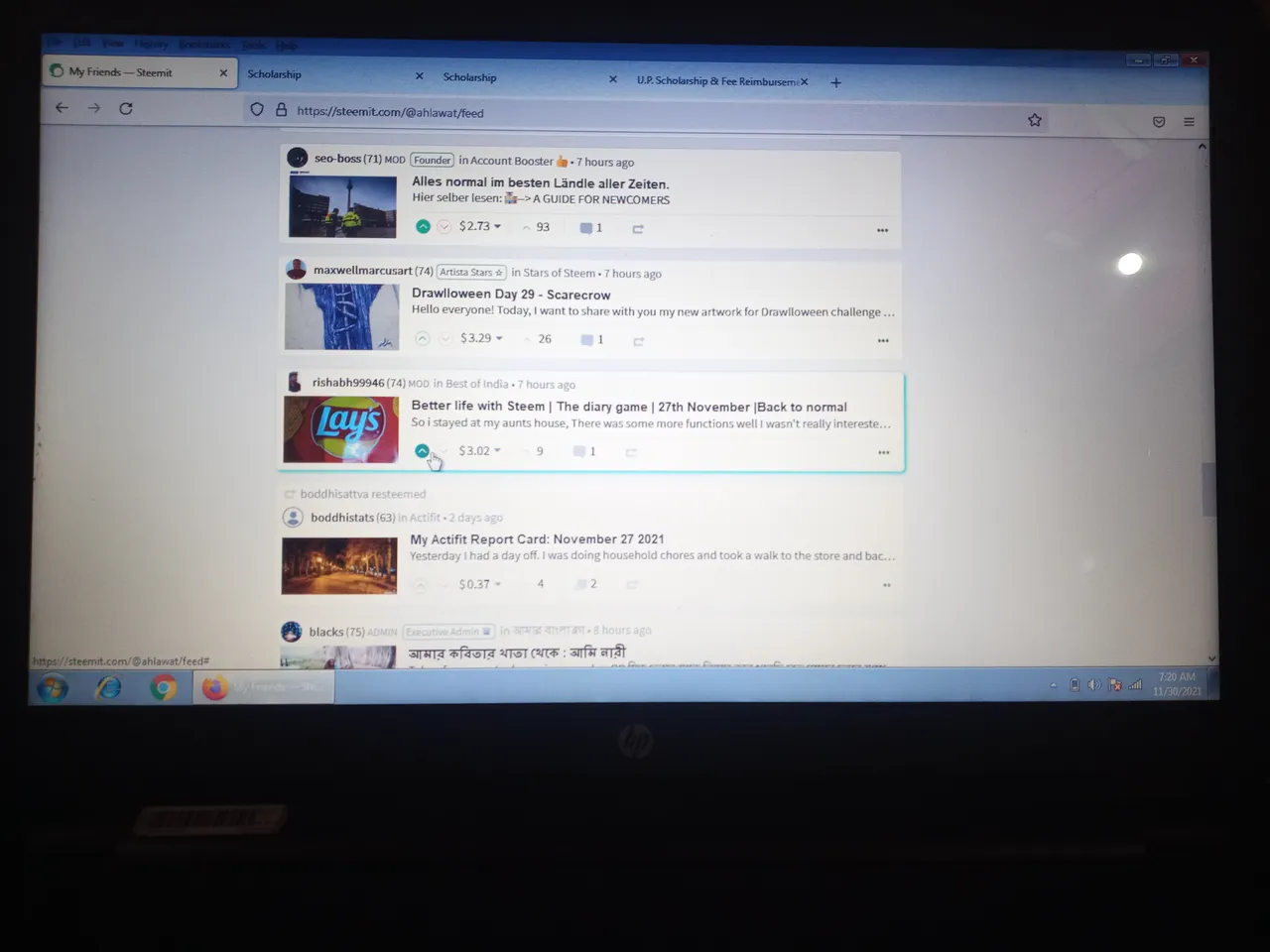The height and width of the screenshot is (952, 1270).
Task: Open the Firefox hamburger menu
Action: (1189, 122)
